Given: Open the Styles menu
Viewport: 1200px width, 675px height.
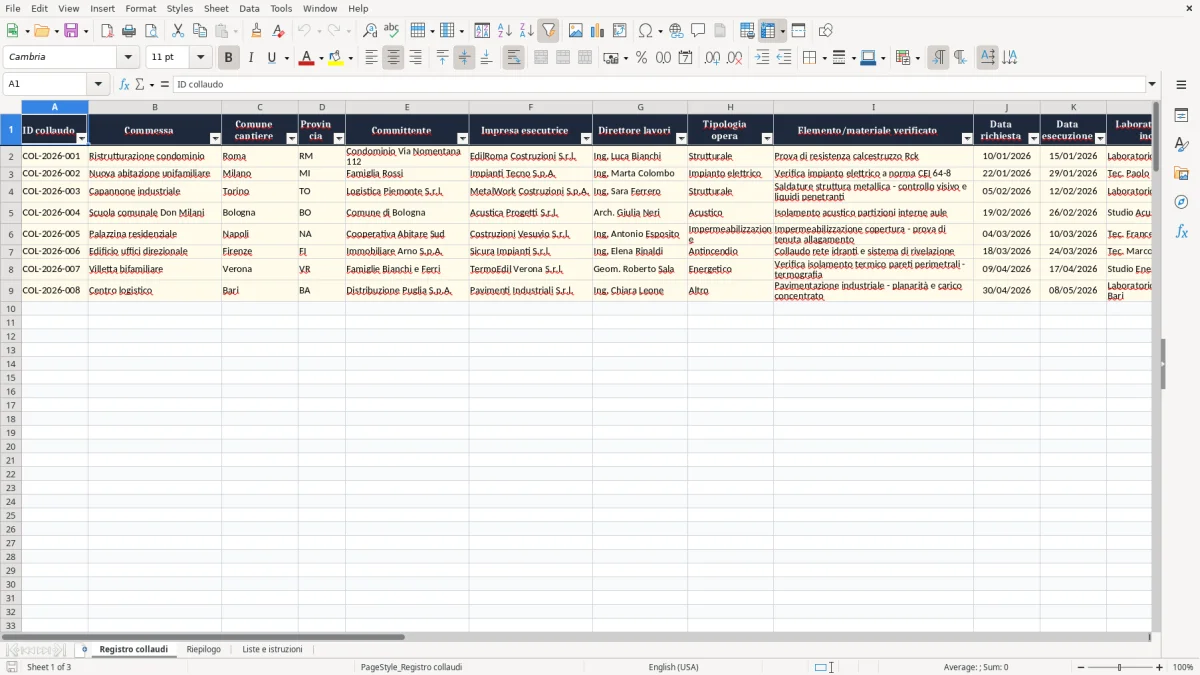Looking at the screenshot, I should [x=180, y=8].
